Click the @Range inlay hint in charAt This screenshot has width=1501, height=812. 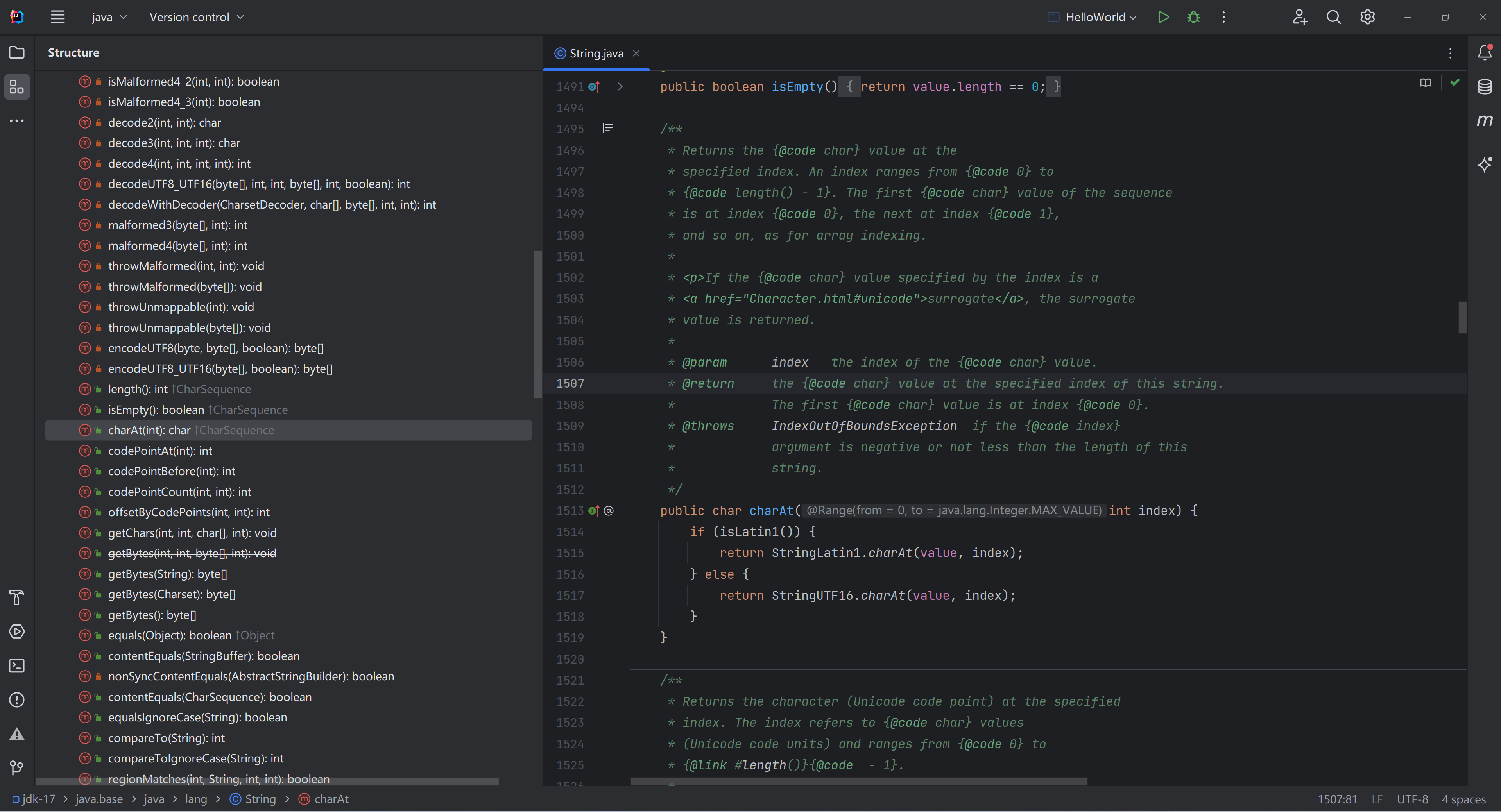point(954,511)
